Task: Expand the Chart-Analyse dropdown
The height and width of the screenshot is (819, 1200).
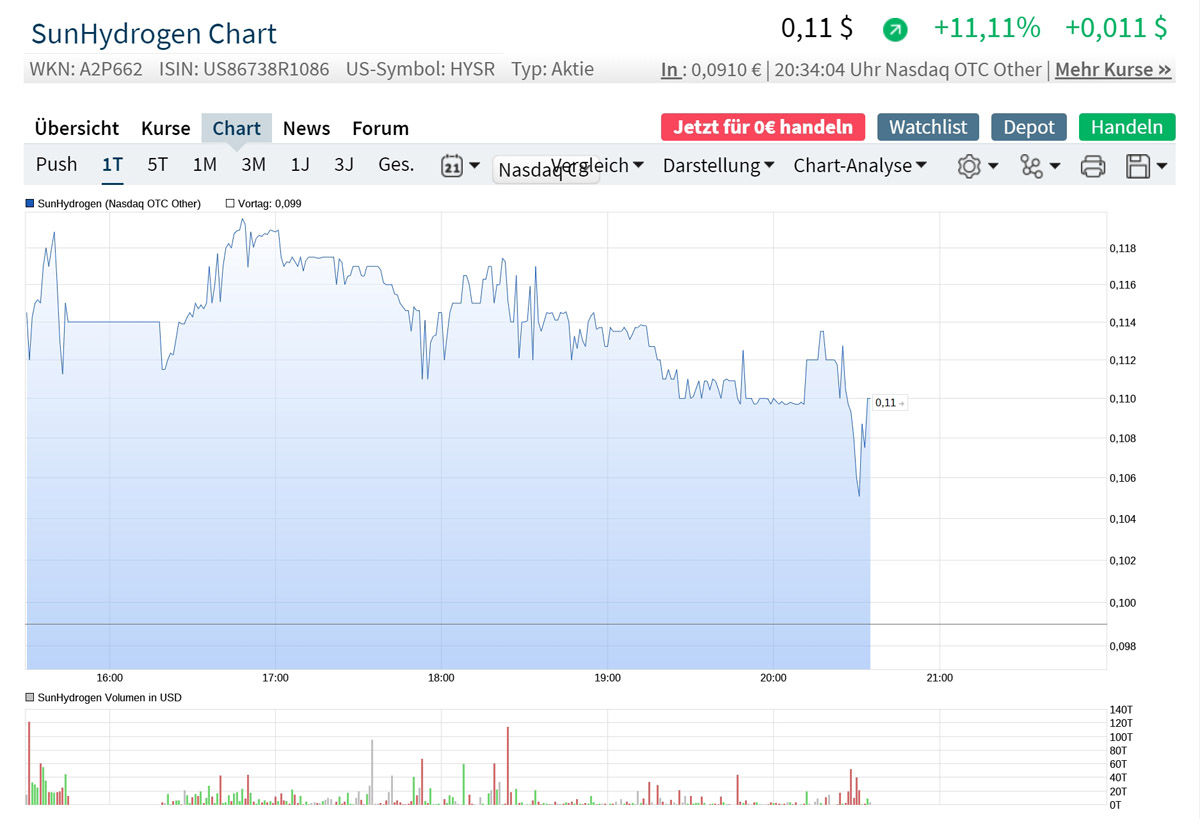Action: click(x=860, y=165)
